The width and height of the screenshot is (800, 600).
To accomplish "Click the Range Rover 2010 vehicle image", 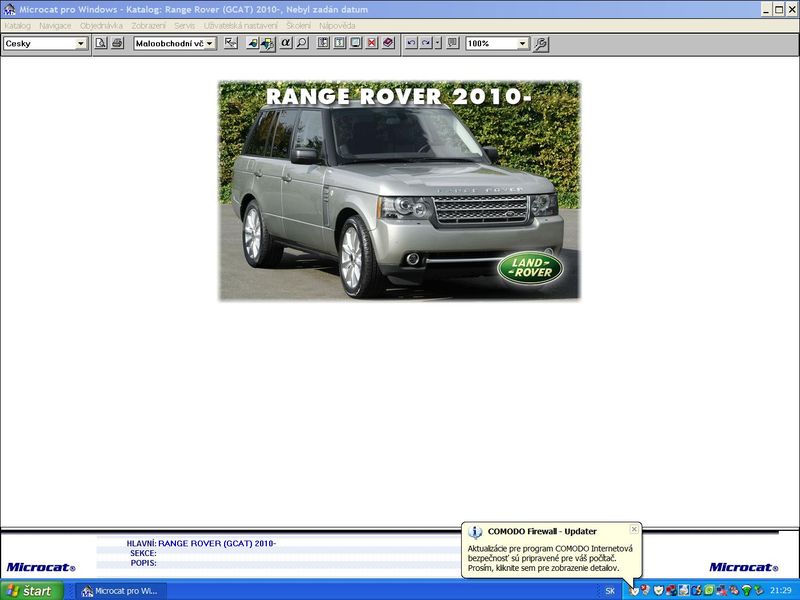I will point(399,190).
